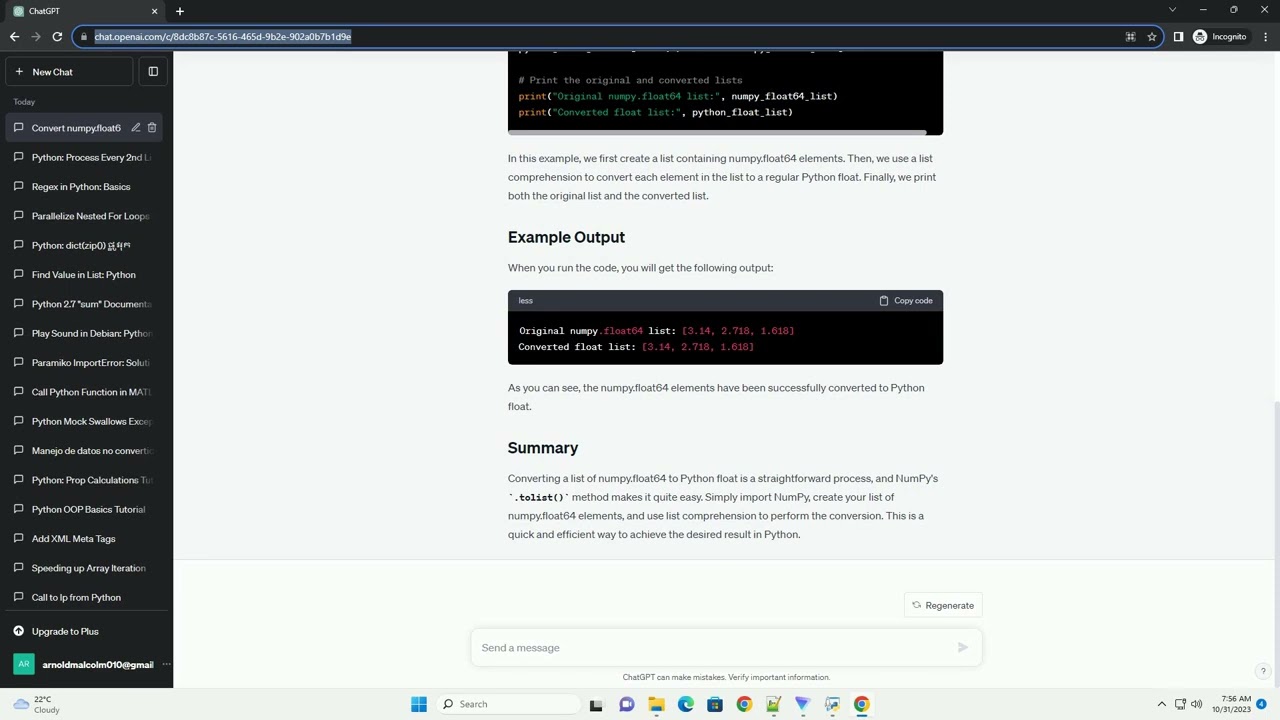Collapse the ChatGPT sidebar panel
The height and width of the screenshot is (720, 1280).
(153, 72)
